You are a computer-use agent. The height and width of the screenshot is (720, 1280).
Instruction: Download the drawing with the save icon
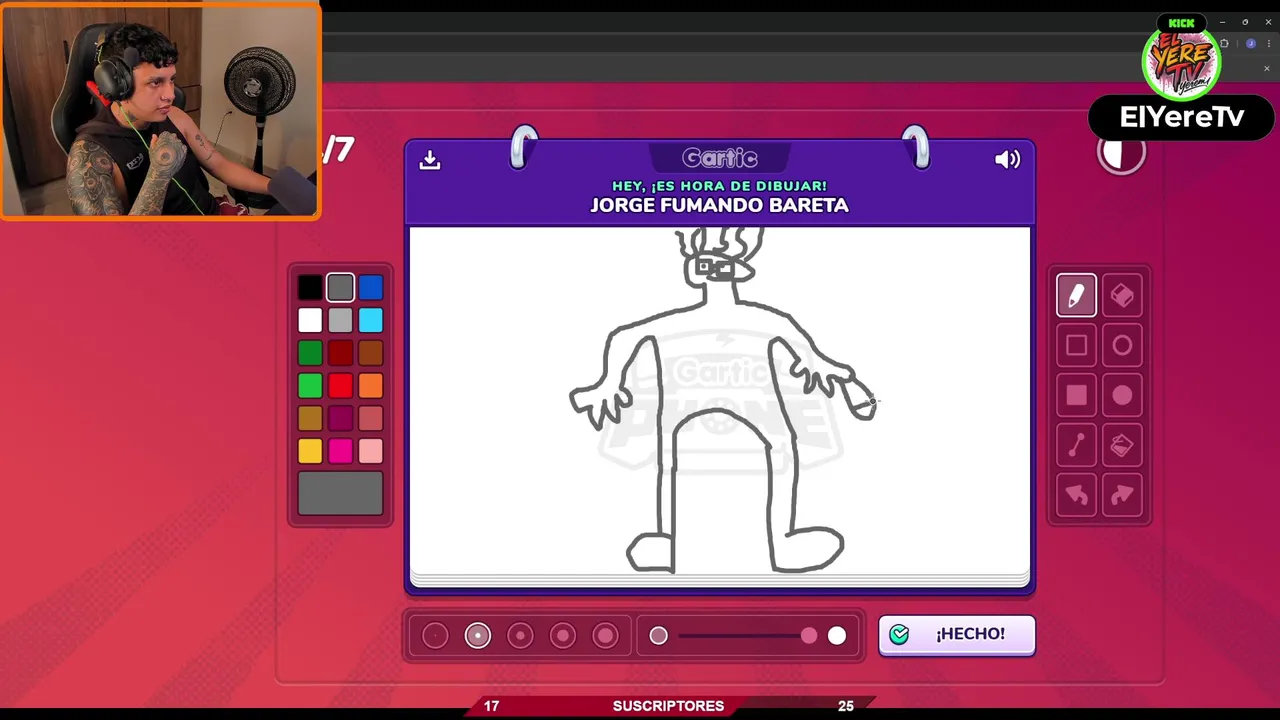[430, 160]
